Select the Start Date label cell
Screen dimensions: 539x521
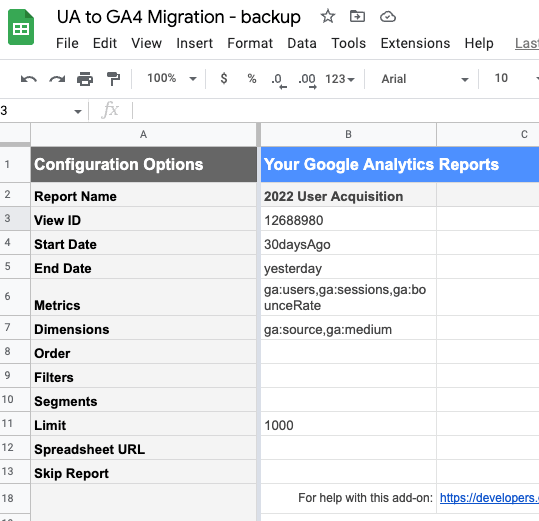coord(144,243)
